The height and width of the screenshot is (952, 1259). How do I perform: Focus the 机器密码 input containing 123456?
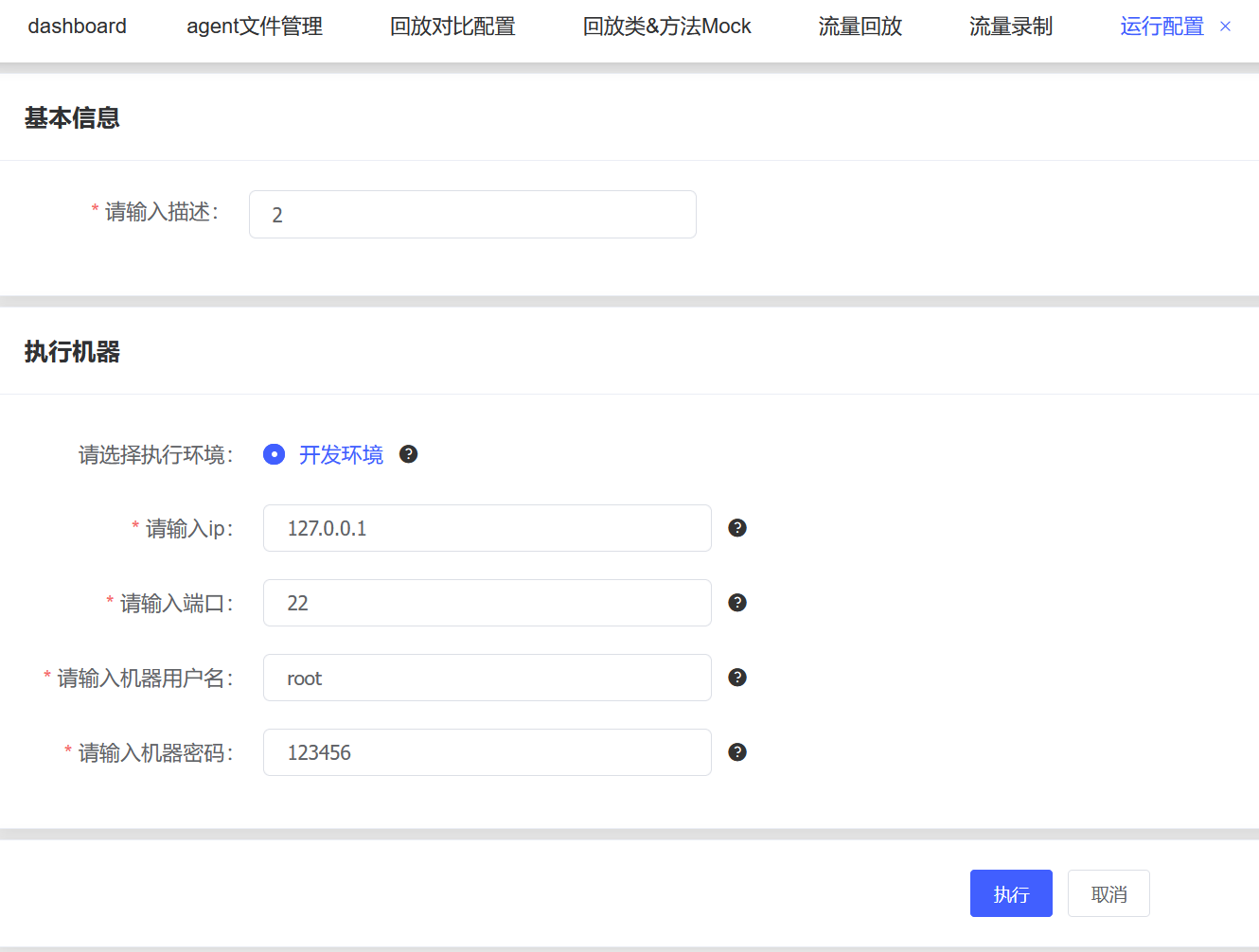[x=487, y=752]
